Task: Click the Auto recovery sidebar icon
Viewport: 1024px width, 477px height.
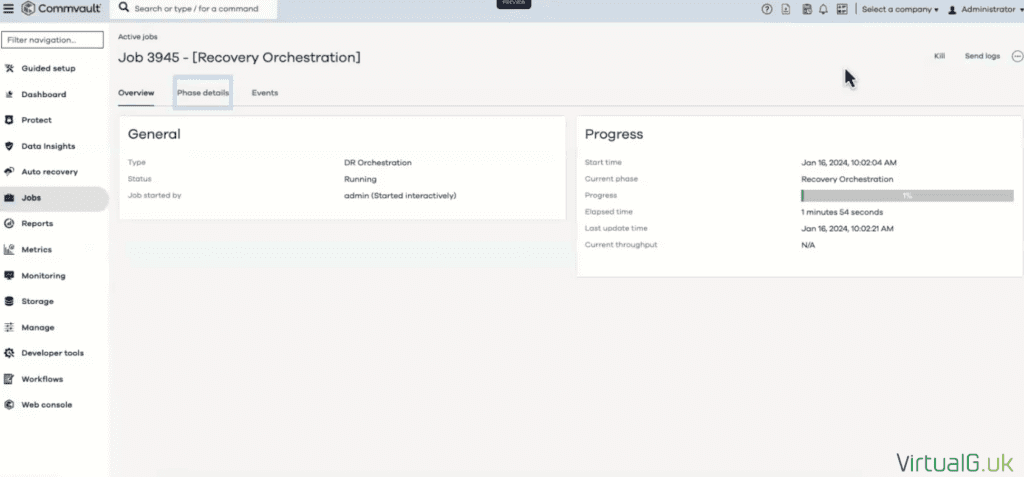Action: click(x=10, y=172)
